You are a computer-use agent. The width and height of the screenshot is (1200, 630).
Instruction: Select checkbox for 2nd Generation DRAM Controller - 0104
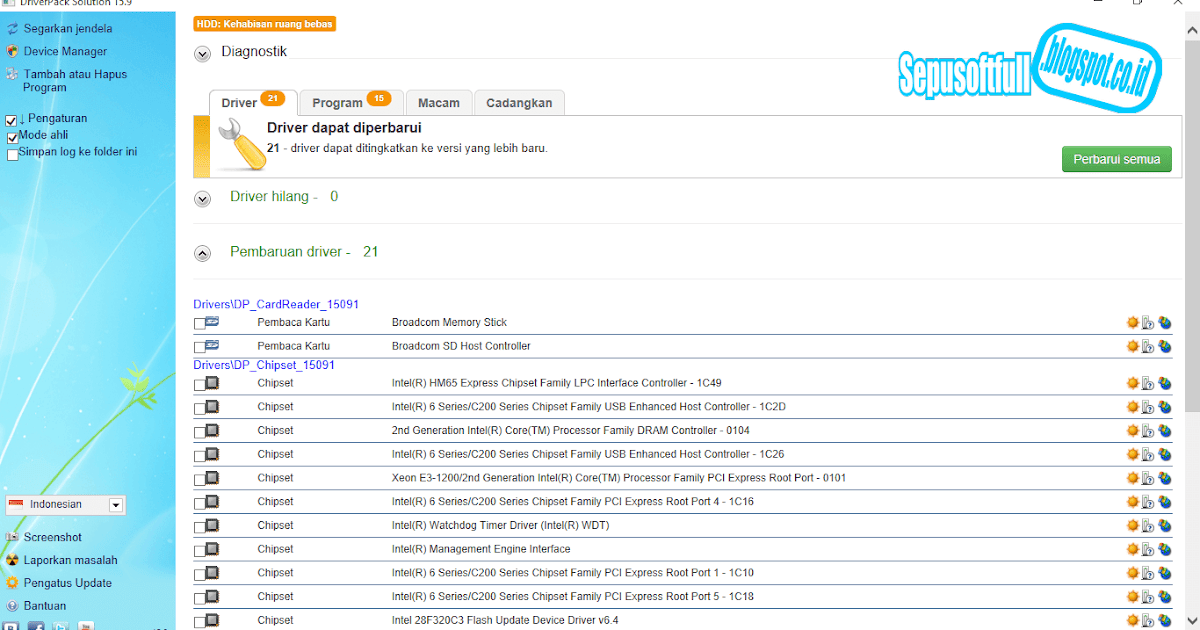pyautogui.click(x=200, y=432)
